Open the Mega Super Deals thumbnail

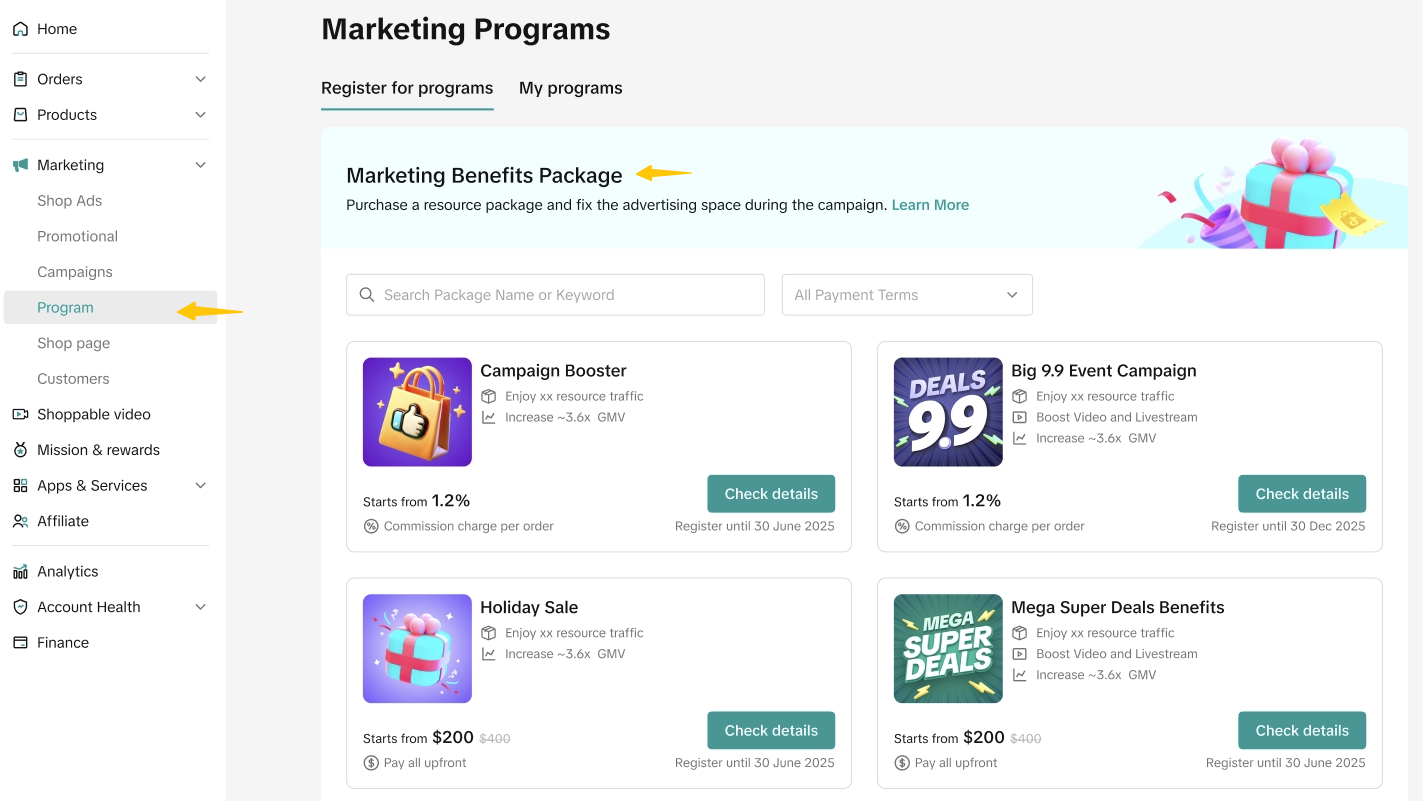[x=948, y=648]
